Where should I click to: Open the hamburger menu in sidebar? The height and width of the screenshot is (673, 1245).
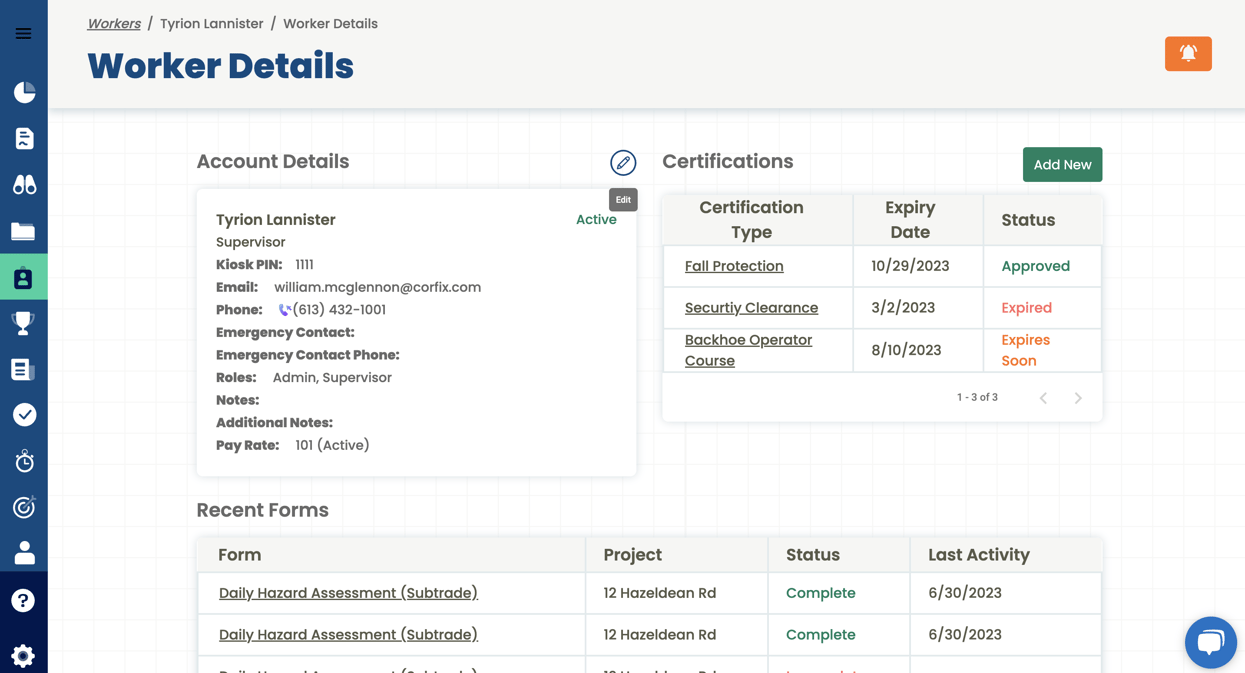tap(23, 34)
